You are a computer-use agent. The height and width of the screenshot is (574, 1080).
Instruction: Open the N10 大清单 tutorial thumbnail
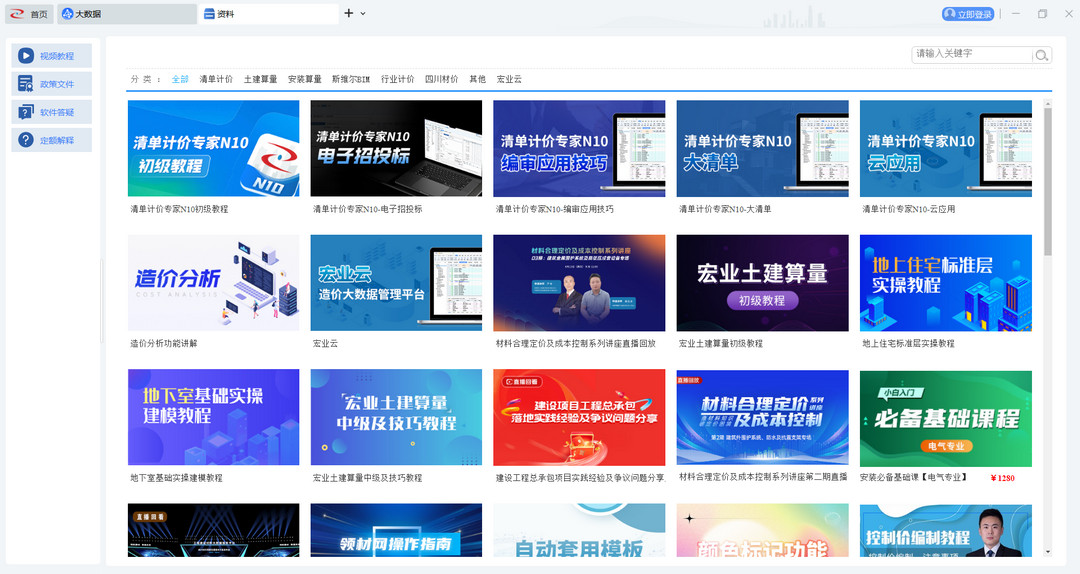[x=762, y=148]
